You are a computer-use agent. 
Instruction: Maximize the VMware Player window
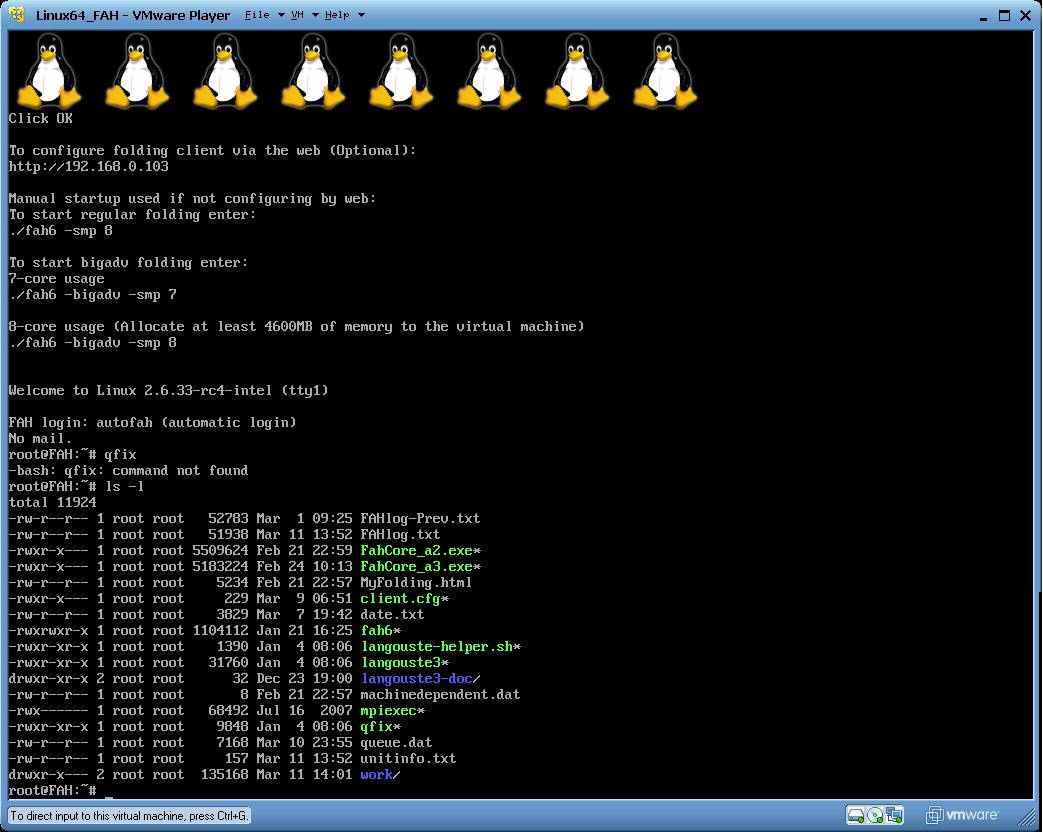(1004, 15)
